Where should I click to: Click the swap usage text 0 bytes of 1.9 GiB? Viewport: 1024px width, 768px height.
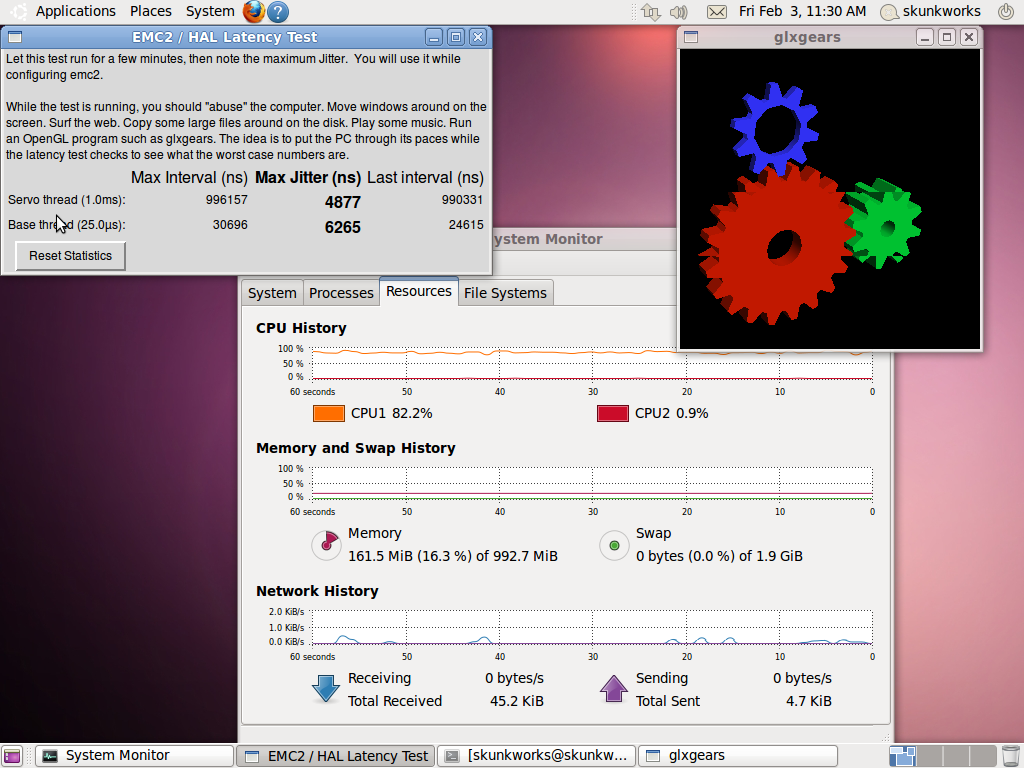pos(719,556)
